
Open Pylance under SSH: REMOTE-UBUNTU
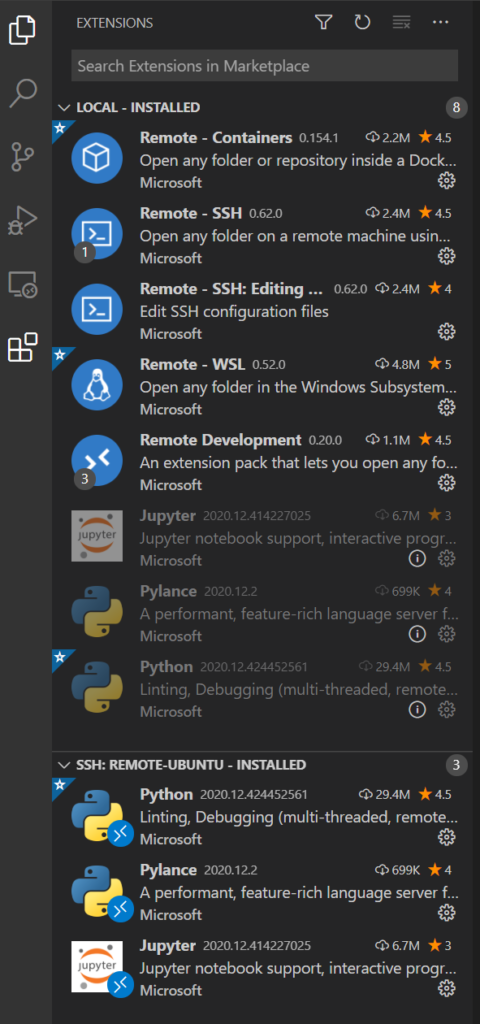click(x=168, y=870)
